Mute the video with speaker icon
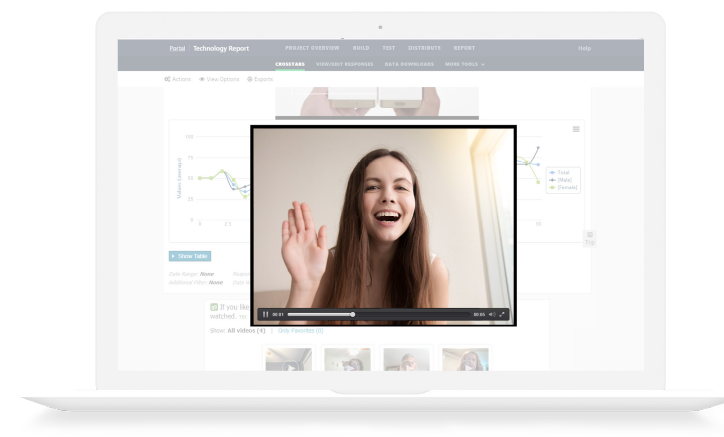The image size is (724, 437). (491, 314)
